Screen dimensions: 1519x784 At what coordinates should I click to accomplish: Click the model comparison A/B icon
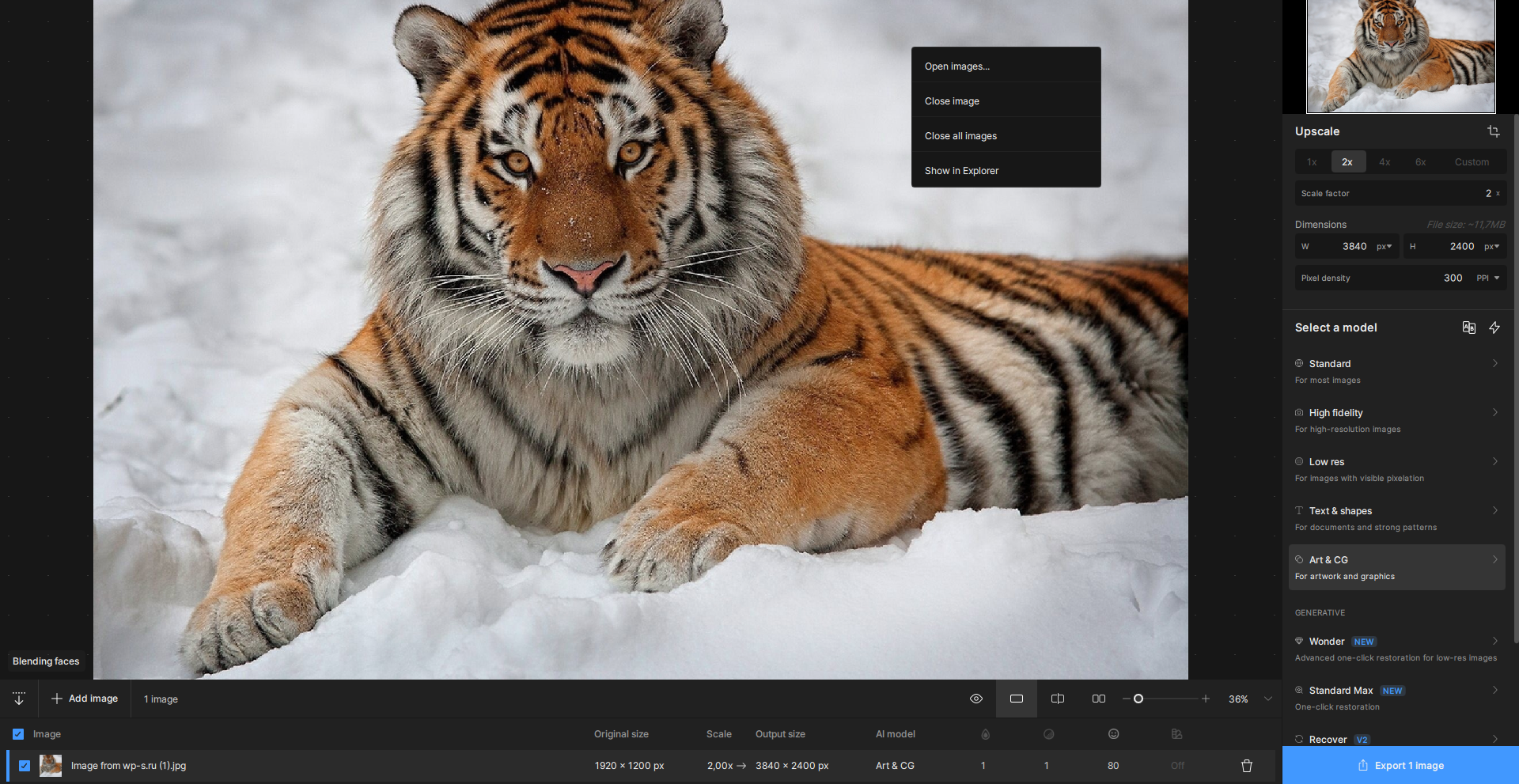point(1468,328)
